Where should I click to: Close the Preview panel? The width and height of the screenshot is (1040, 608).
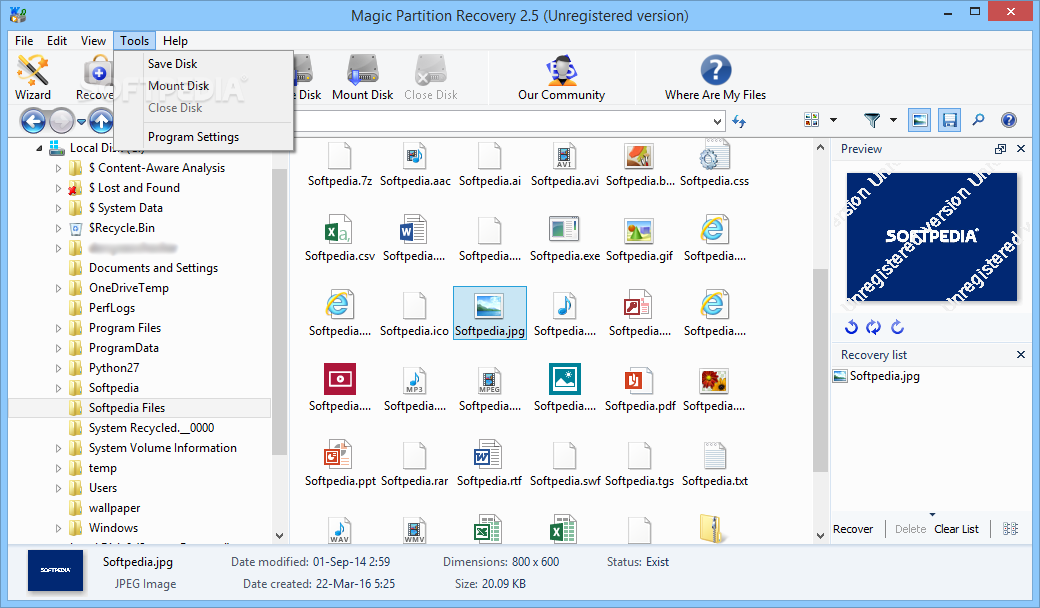(x=1021, y=149)
